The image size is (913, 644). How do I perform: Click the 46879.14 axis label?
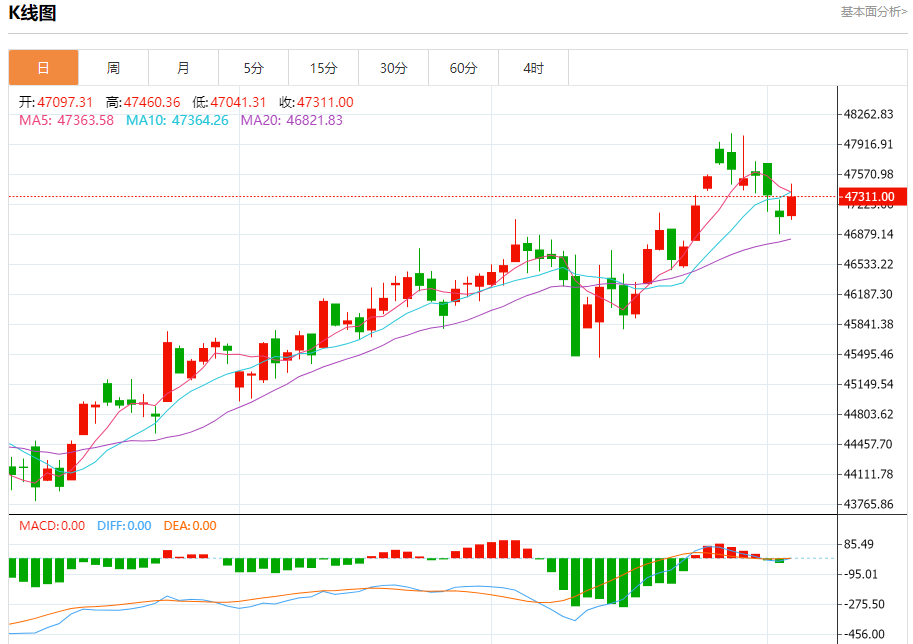point(869,234)
